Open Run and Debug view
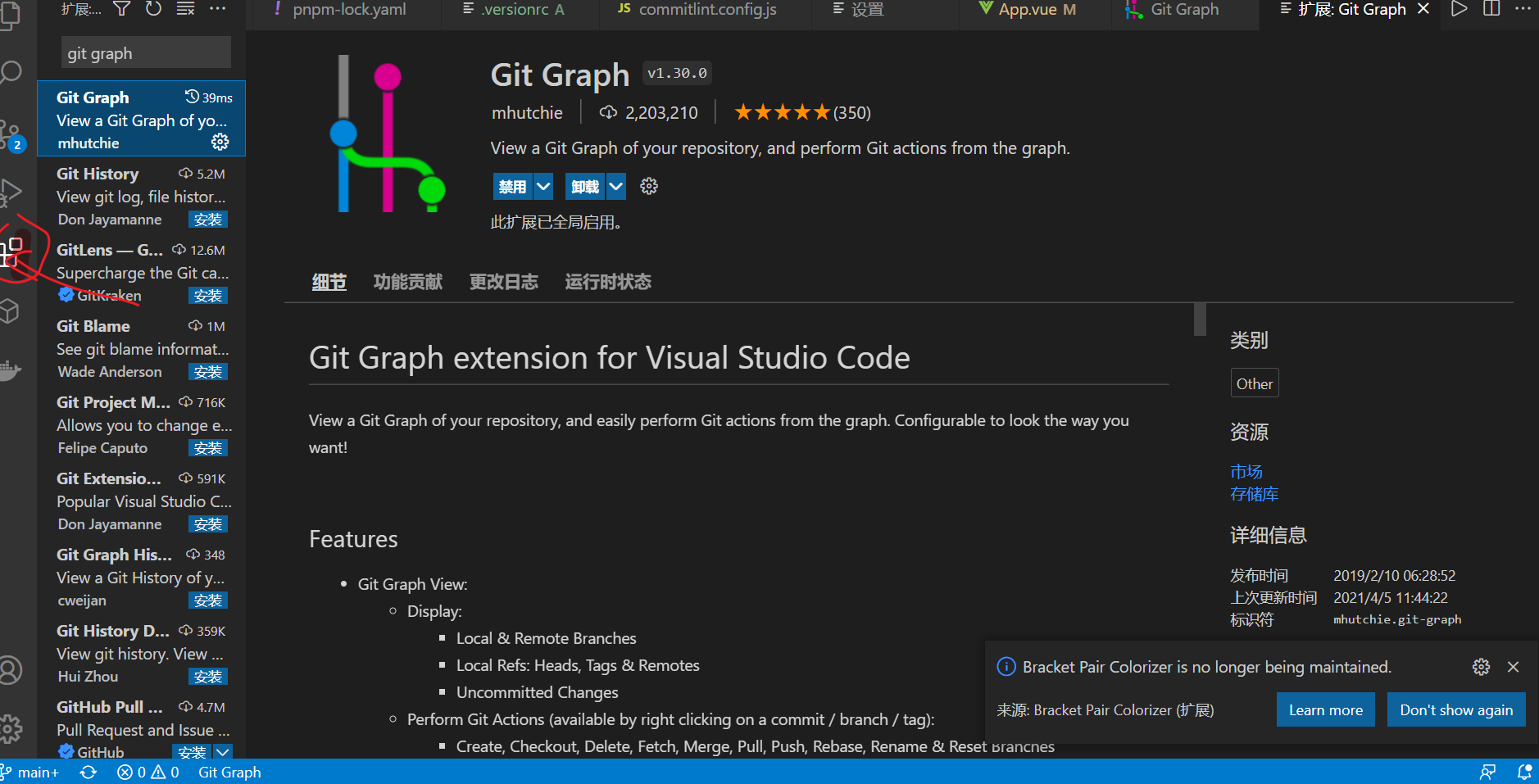The width and height of the screenshot is (1539, 784). click(x=11, y=193)
